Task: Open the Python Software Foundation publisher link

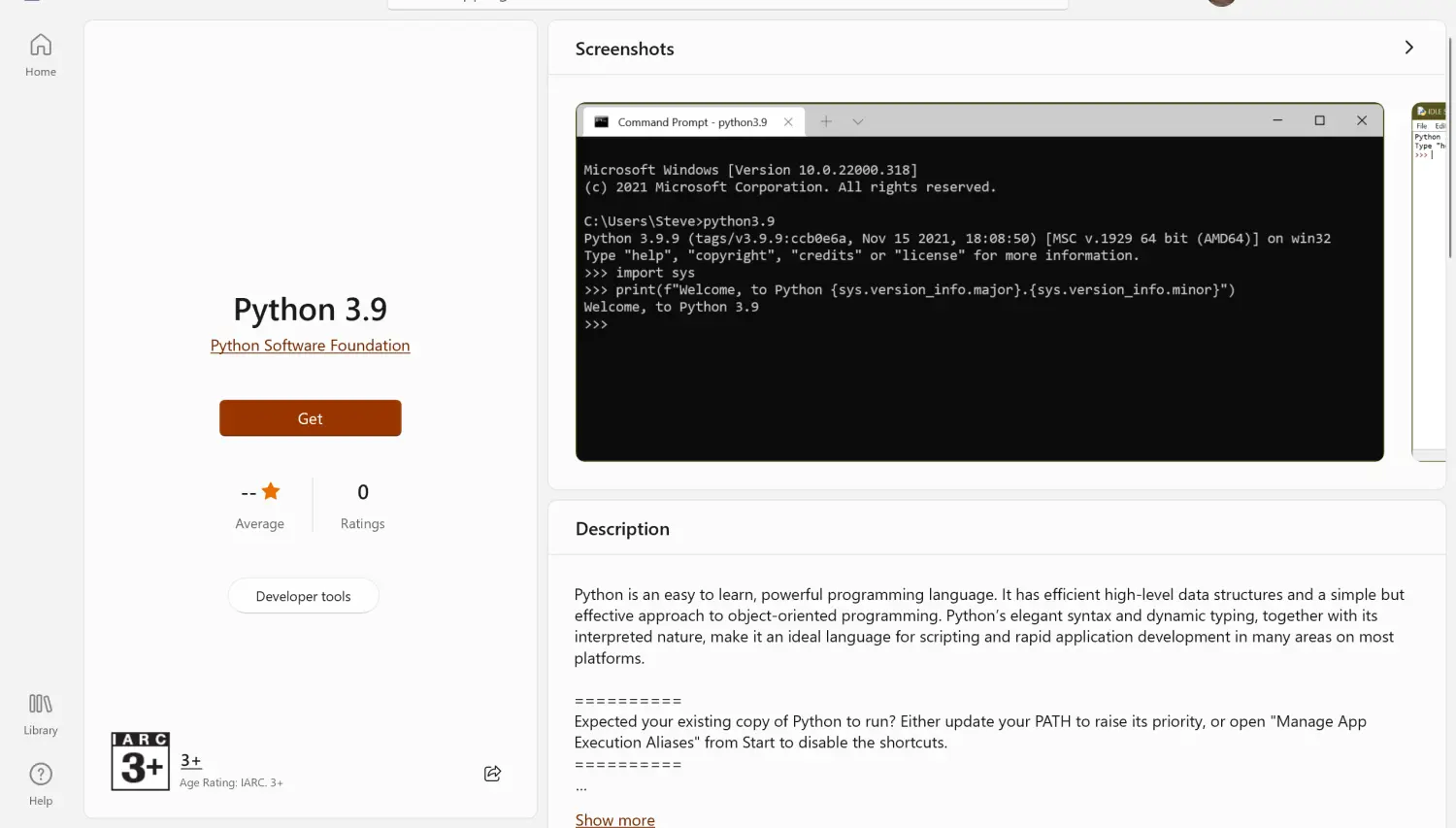Action: coord(310,346)
